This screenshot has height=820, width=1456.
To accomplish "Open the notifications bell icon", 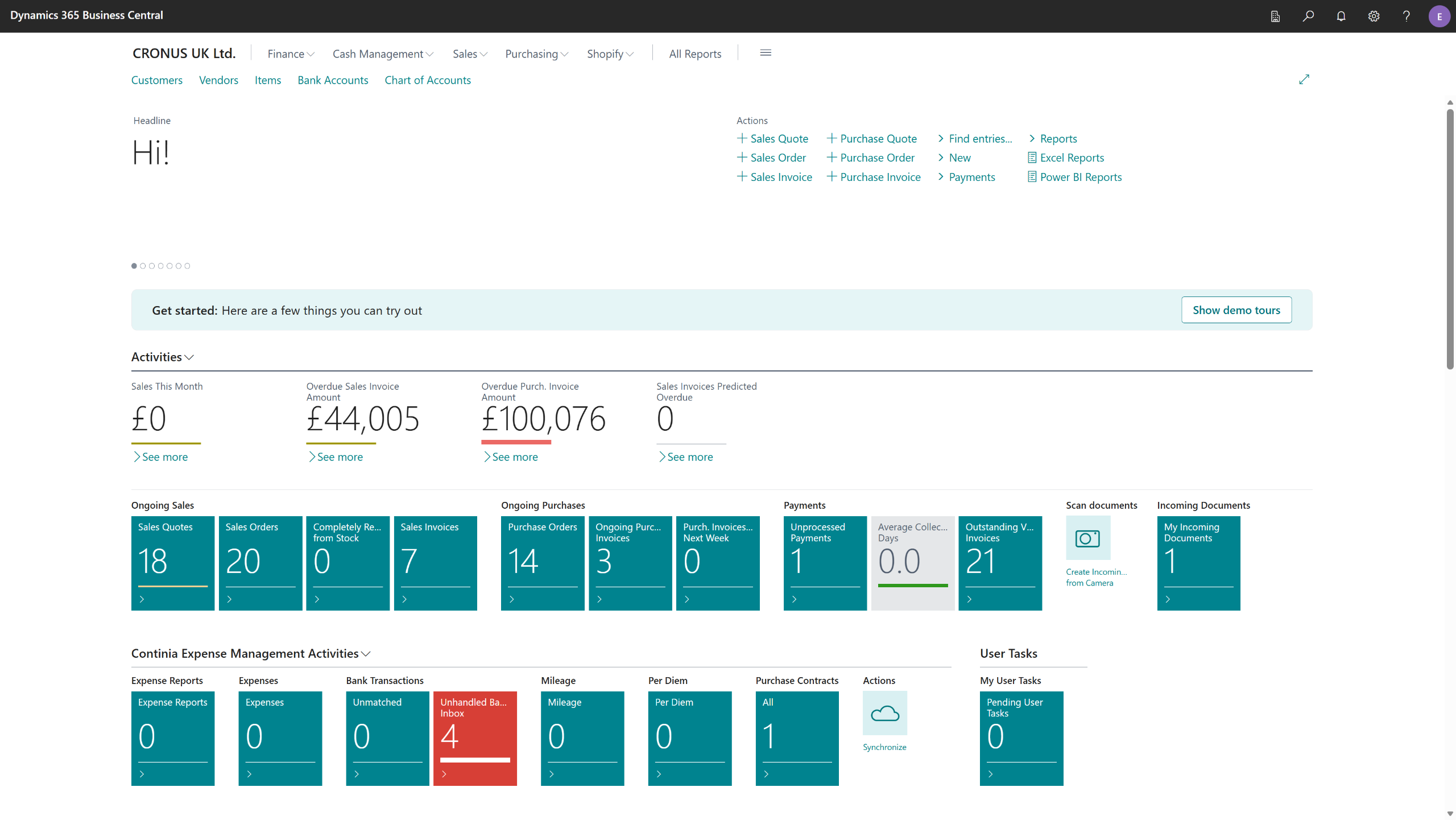I will pyautogui.click(x=1341, y=16).
